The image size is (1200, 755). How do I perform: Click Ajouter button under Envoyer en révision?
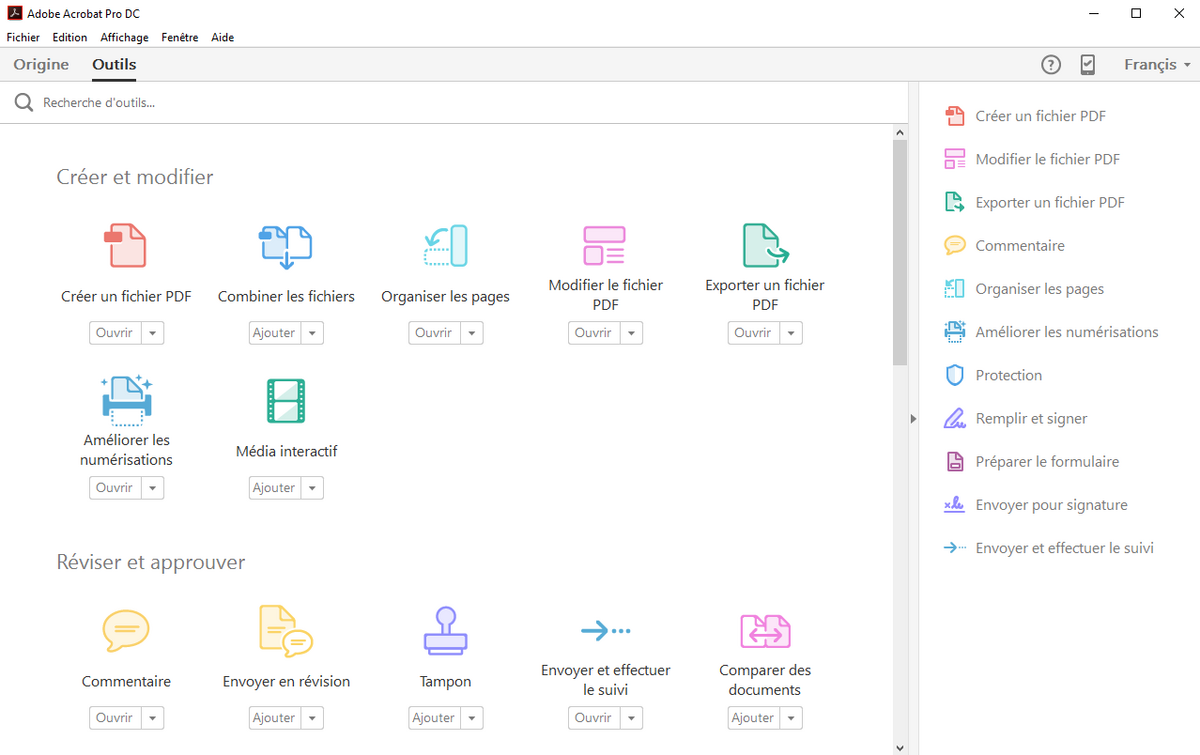tap(275, 718)
